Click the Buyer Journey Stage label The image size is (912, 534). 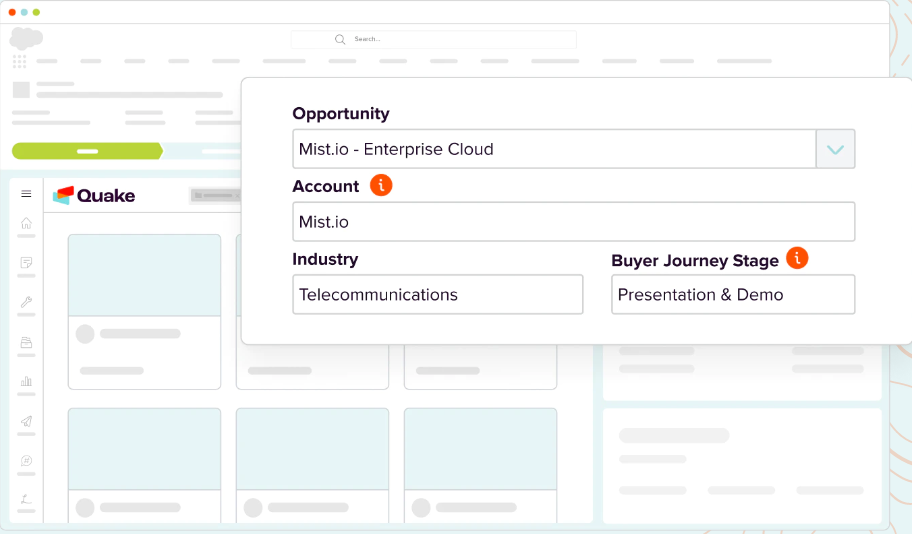(x=695, y=261)
